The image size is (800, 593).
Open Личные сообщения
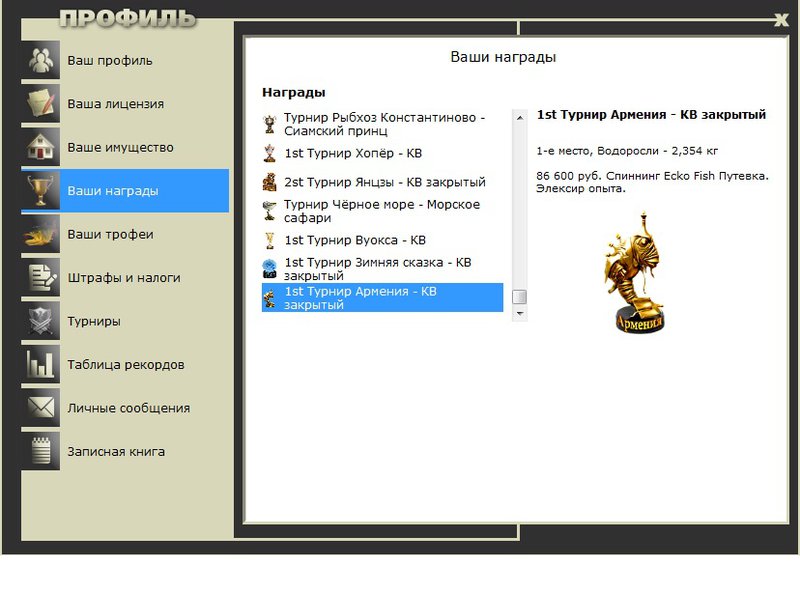click(x=125, y=408)
